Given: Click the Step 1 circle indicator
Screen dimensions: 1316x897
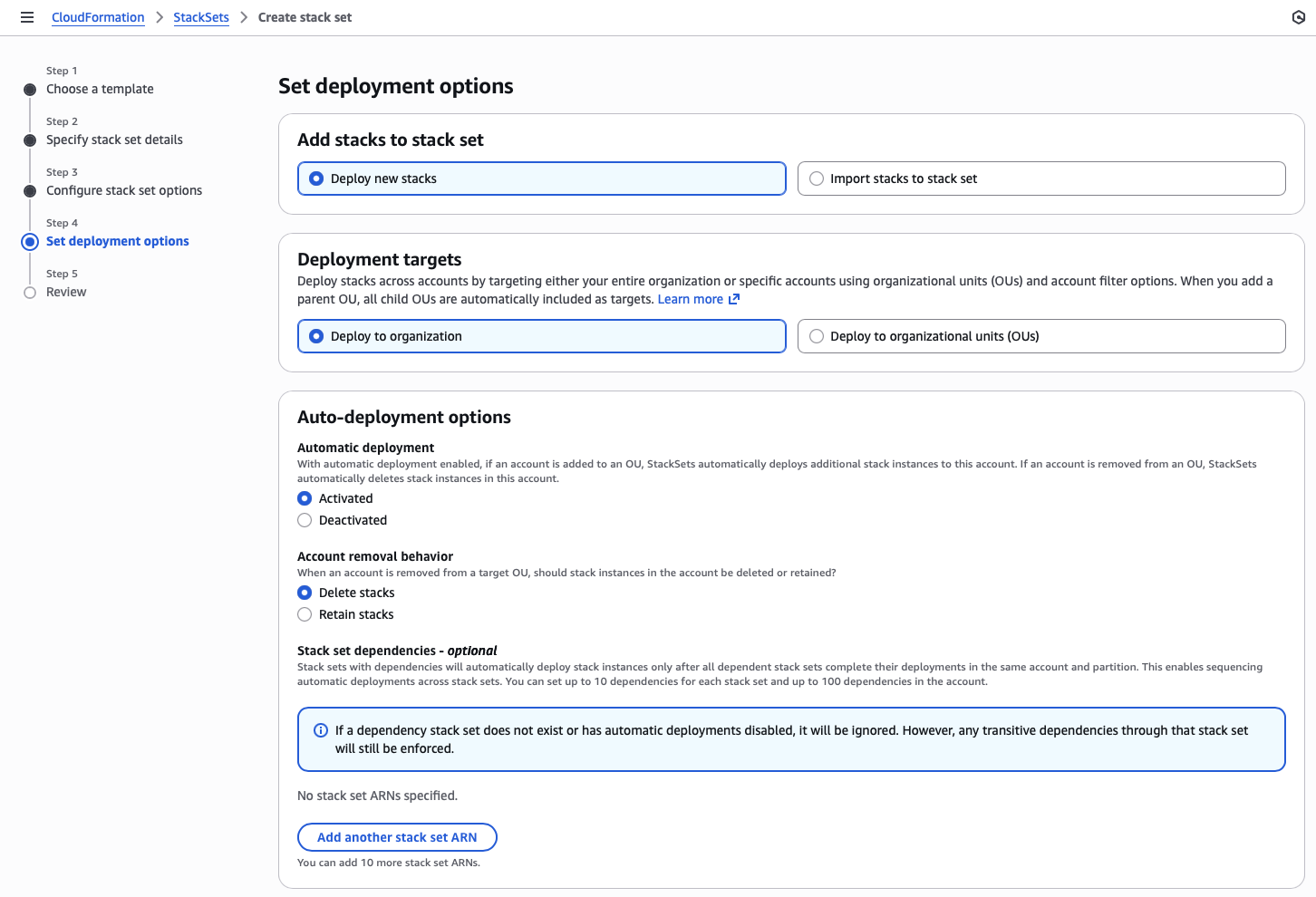Looking at the screenshot, I should pos(30,90).
